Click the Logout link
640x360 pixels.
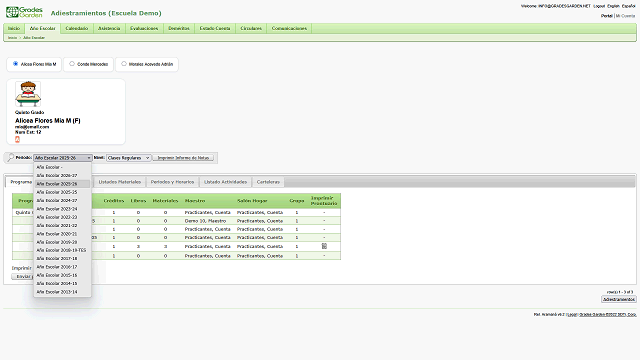599,6
